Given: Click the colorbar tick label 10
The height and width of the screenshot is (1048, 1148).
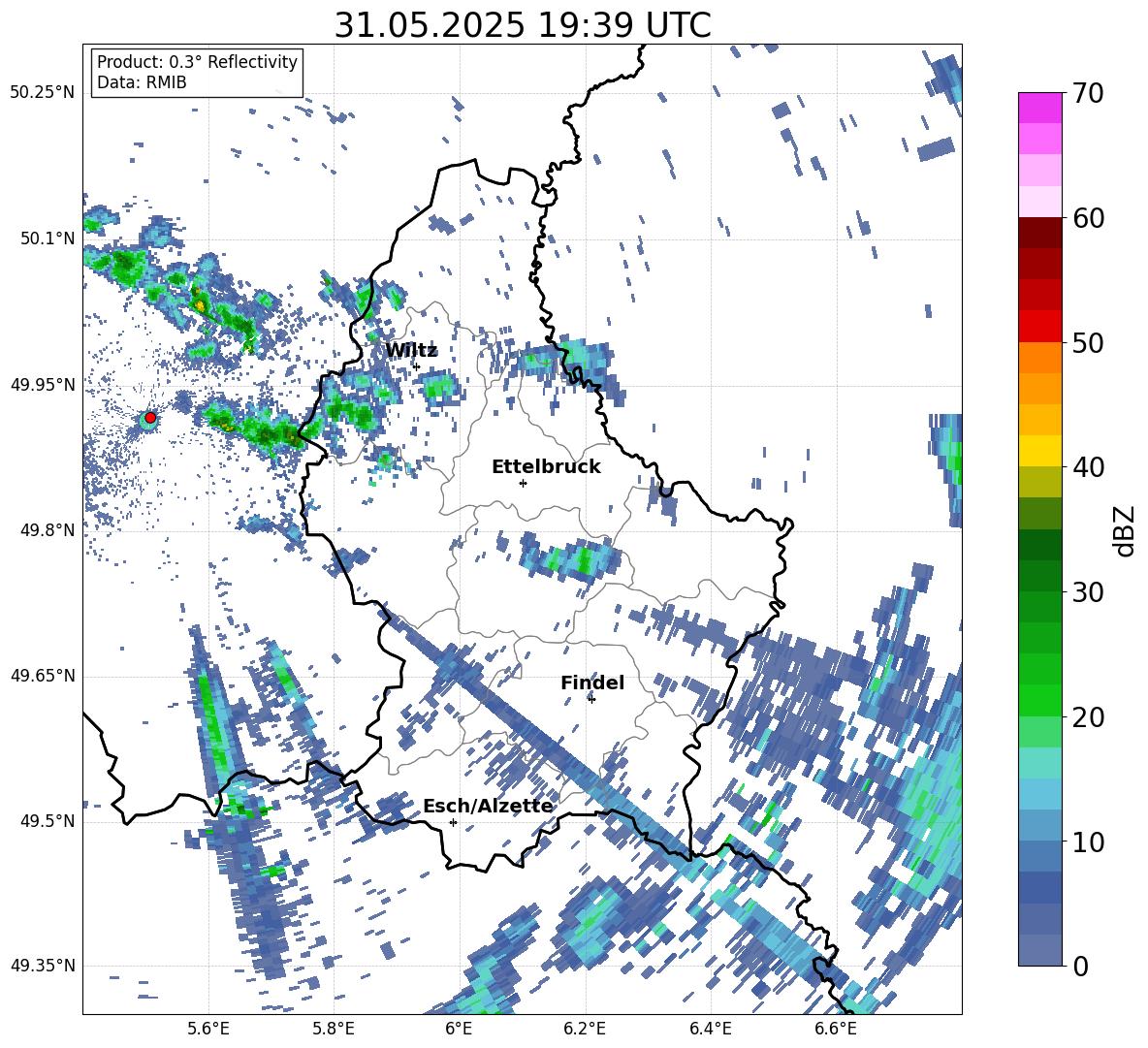Looking at the screenshot, I should coord(1088,842).
